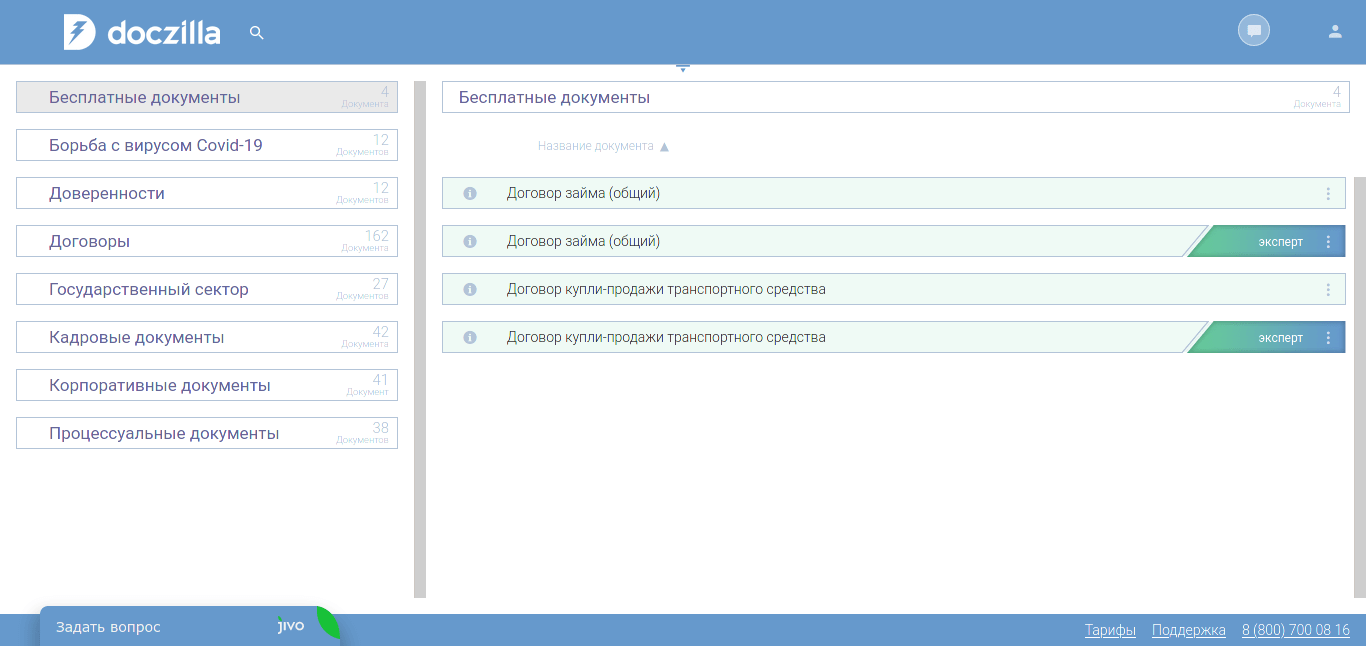This screenshot has height=646, width=1366.
Task: Click the doczilla logo
Action: tap(142, 32)
